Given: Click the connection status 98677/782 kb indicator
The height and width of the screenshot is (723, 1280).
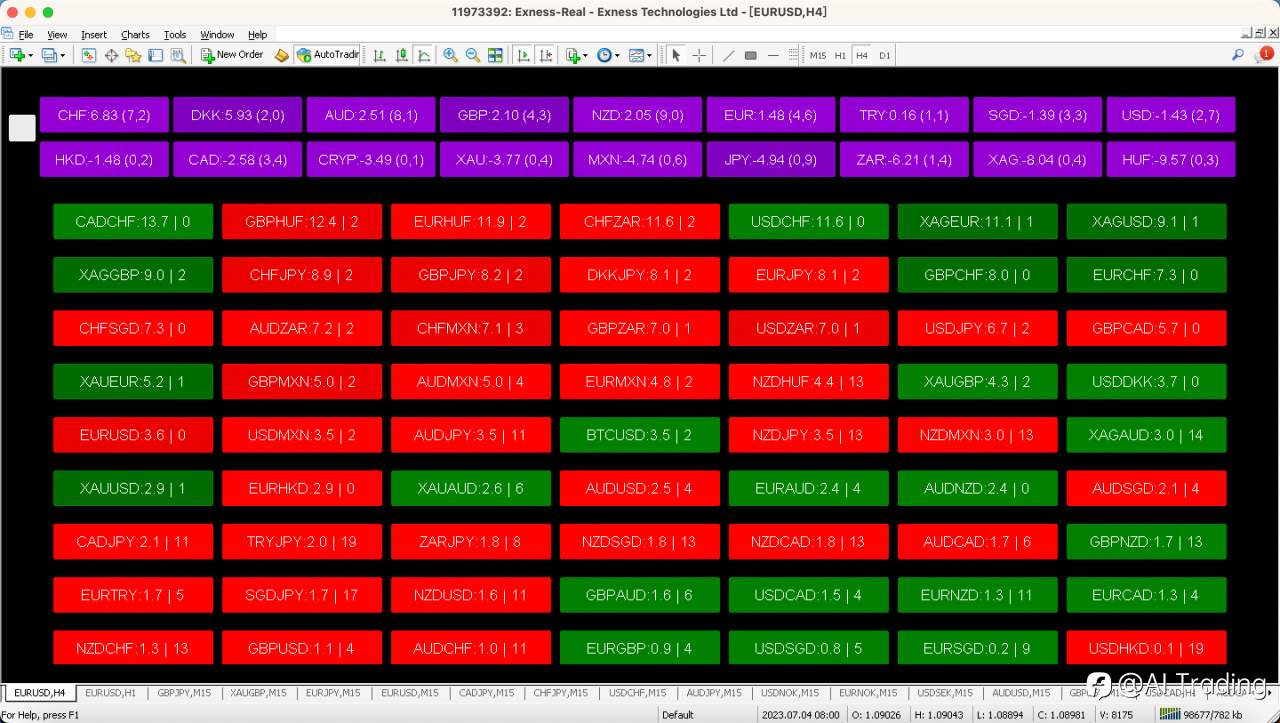Looking at the screenshot, I should (x=1200, y=715).
